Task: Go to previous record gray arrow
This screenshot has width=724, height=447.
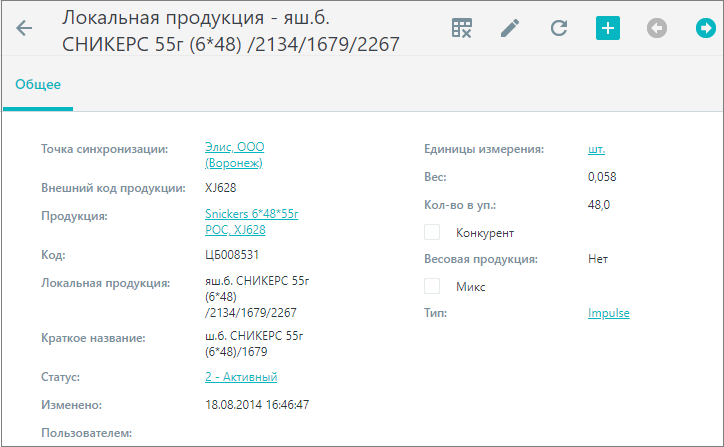Action: pyautogui.click(x=657, y=28)
